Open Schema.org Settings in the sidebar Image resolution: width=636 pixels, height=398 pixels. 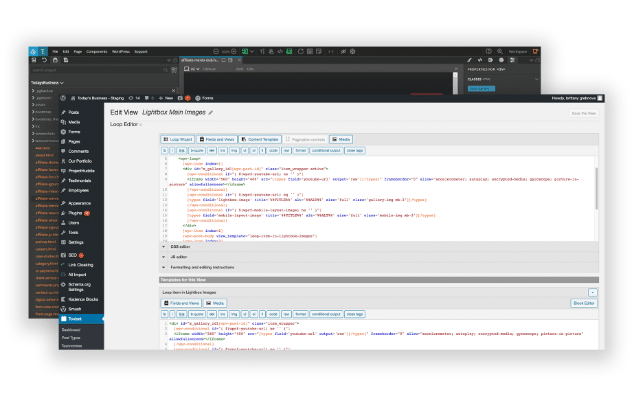81,287
